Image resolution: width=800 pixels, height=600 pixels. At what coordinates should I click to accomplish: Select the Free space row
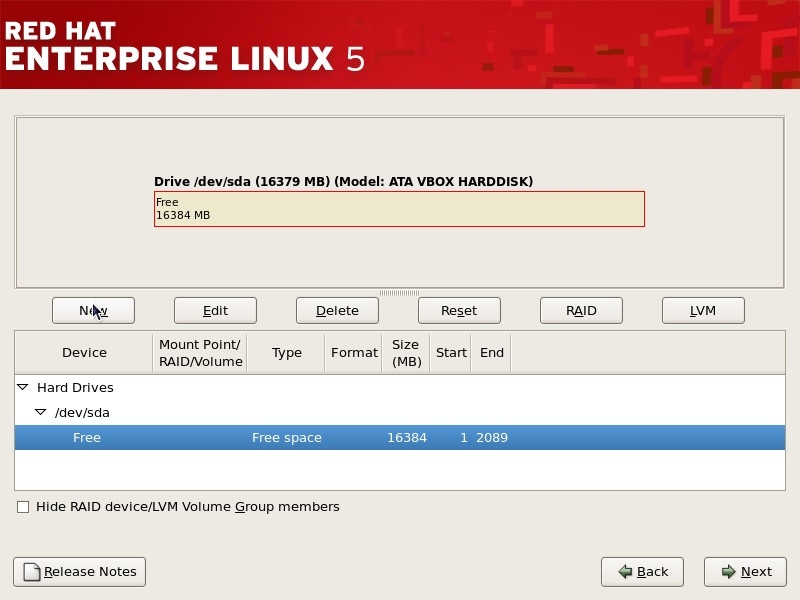(x=399, y=437)
